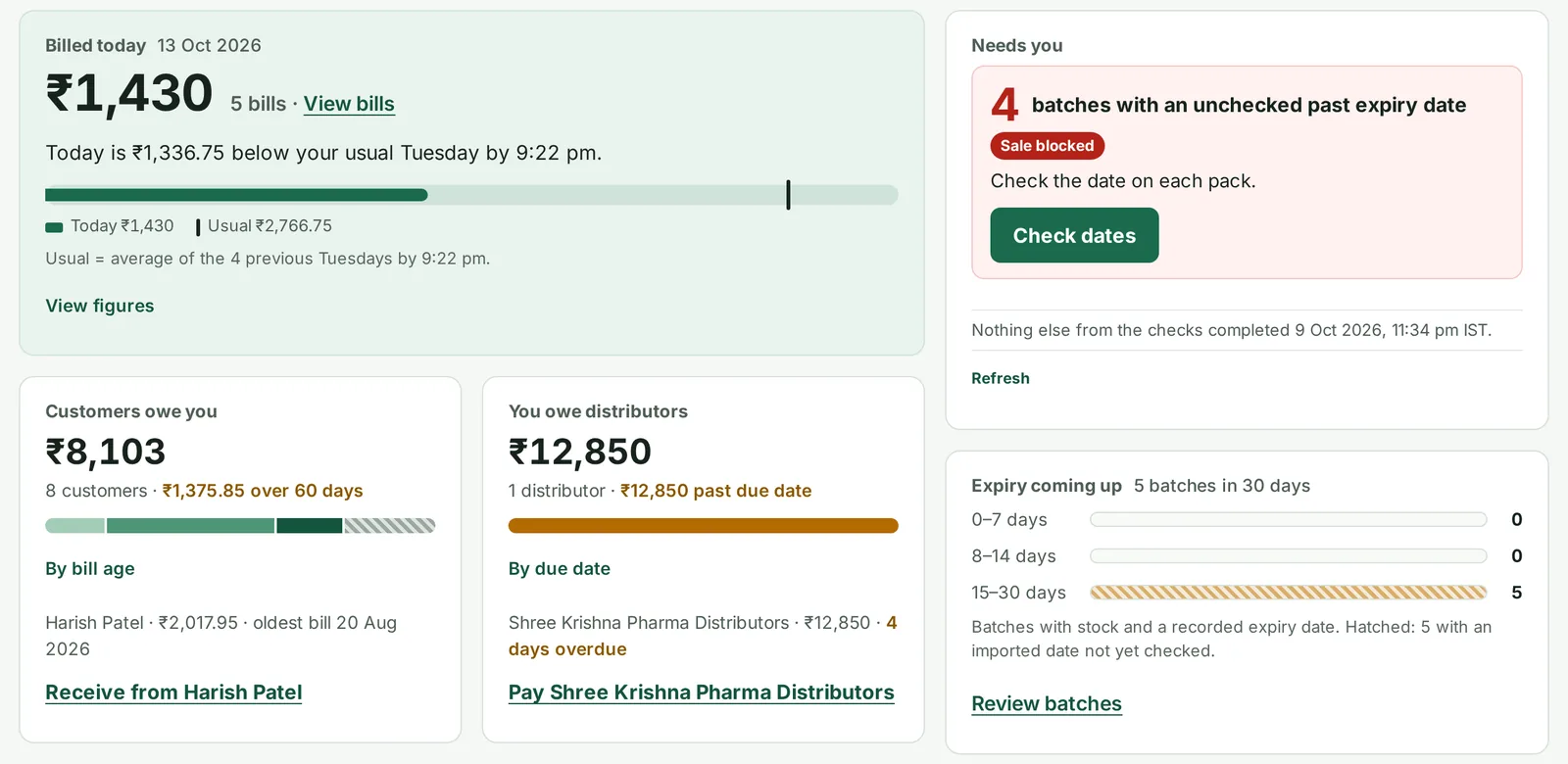Click the orange distributors due date bar

(704, 526)
